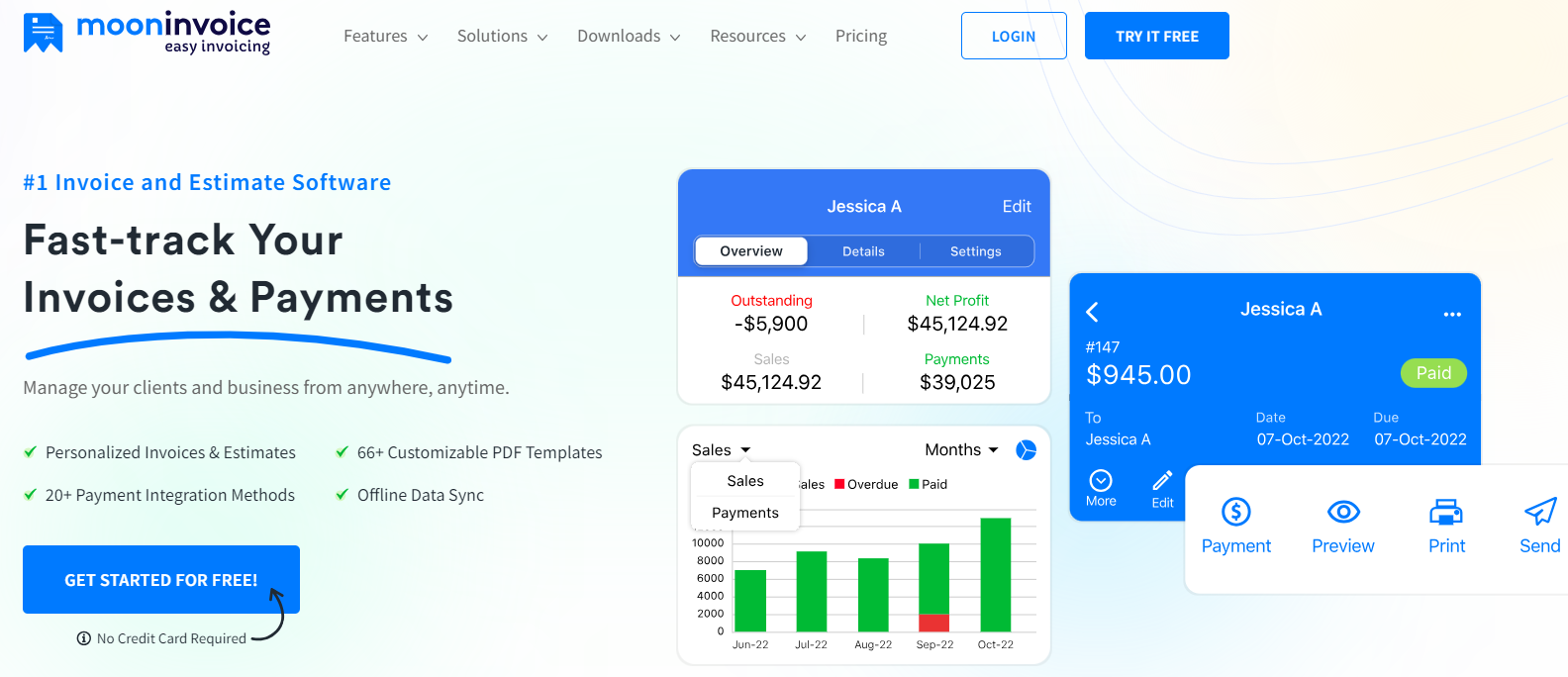1568x677 pixels.
Task: Open the Pricing page
Action: [x=861, y=36]
